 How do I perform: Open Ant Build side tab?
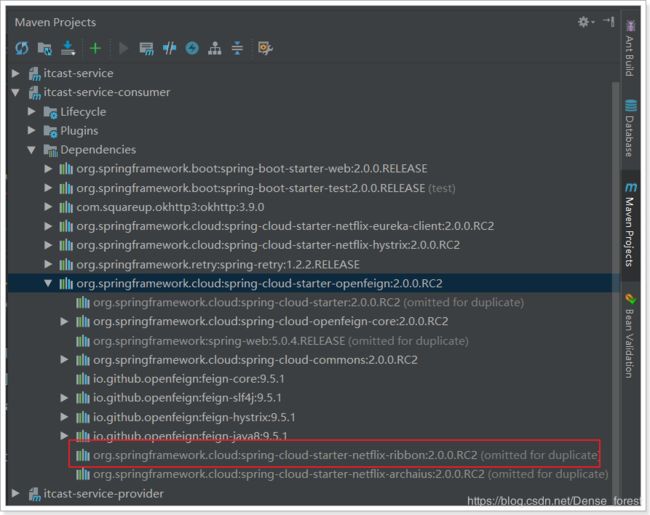(630, 48)
